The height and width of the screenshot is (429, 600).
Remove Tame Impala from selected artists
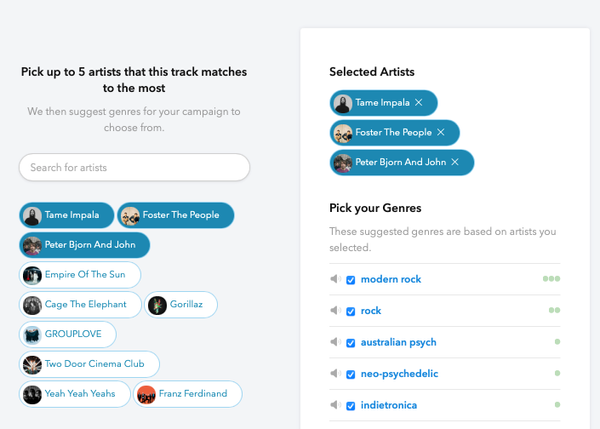(x=419, y=103)
